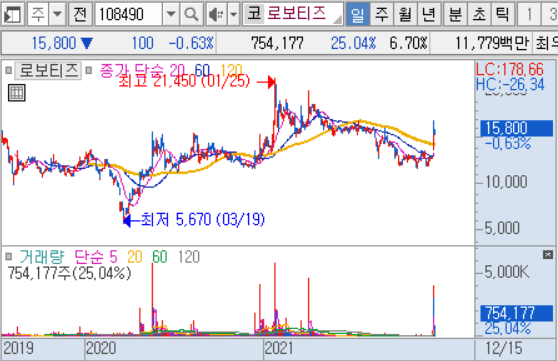The width and height of the screenshot is (558, 361).
Task: Click current price 15,800 in quote bar
Action: coord(54,43)
